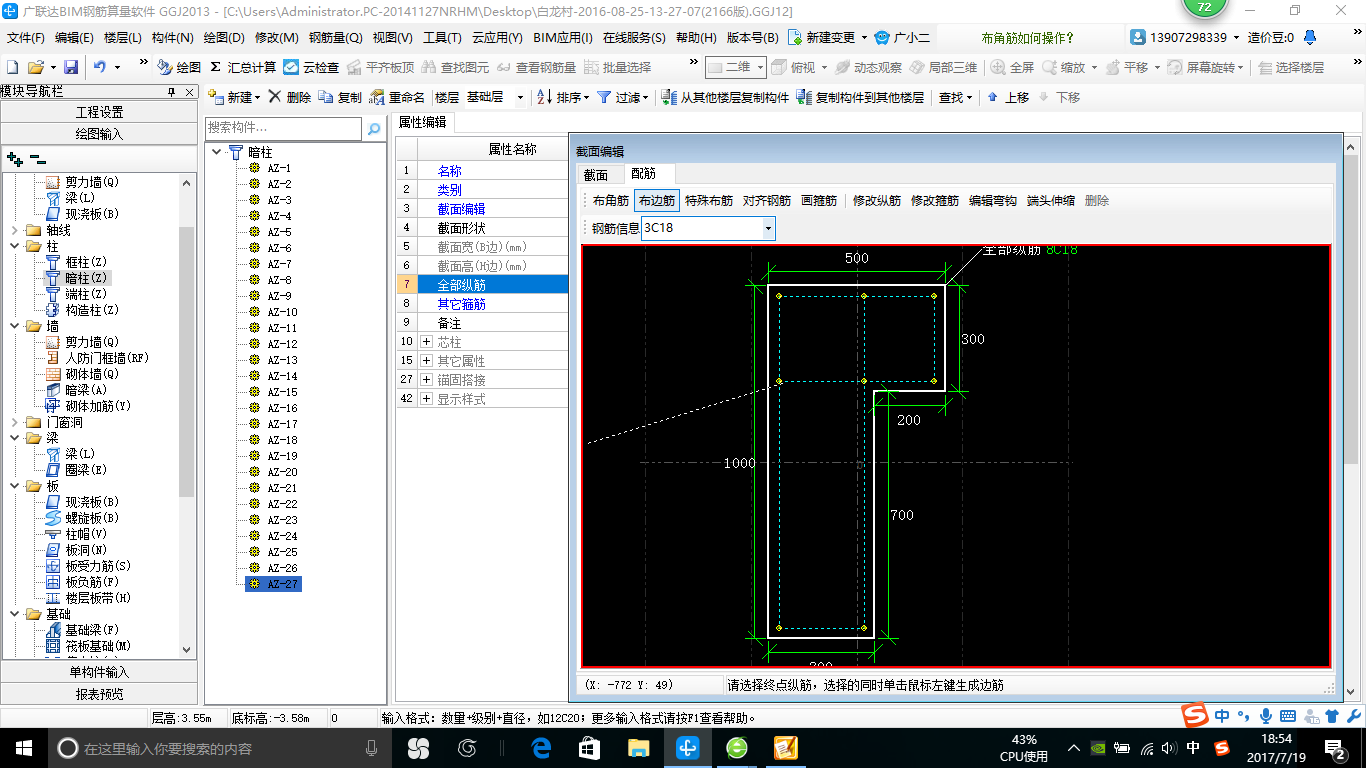Click the save disk icon

coord(71,67)
